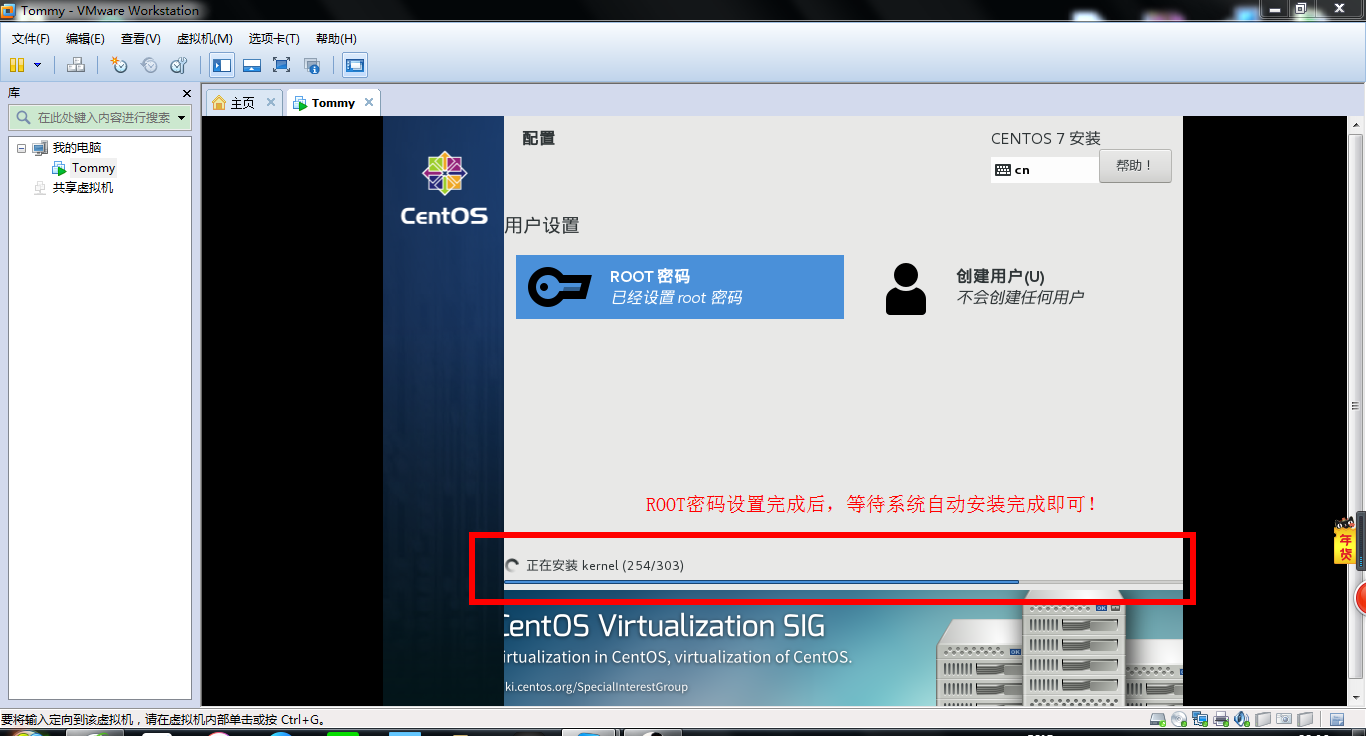Screen dimensions: 1366x736
Task: Send Ctrl+Alt+Del using the keyboard keys icon
Action: [x=76, y=65]
